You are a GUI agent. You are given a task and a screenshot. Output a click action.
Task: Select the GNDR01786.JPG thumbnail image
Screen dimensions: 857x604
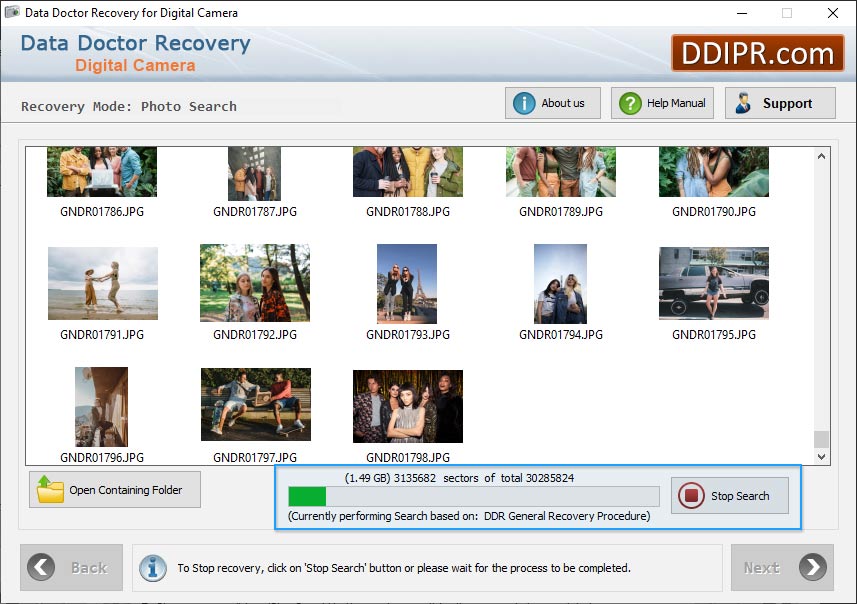(102, 172)
